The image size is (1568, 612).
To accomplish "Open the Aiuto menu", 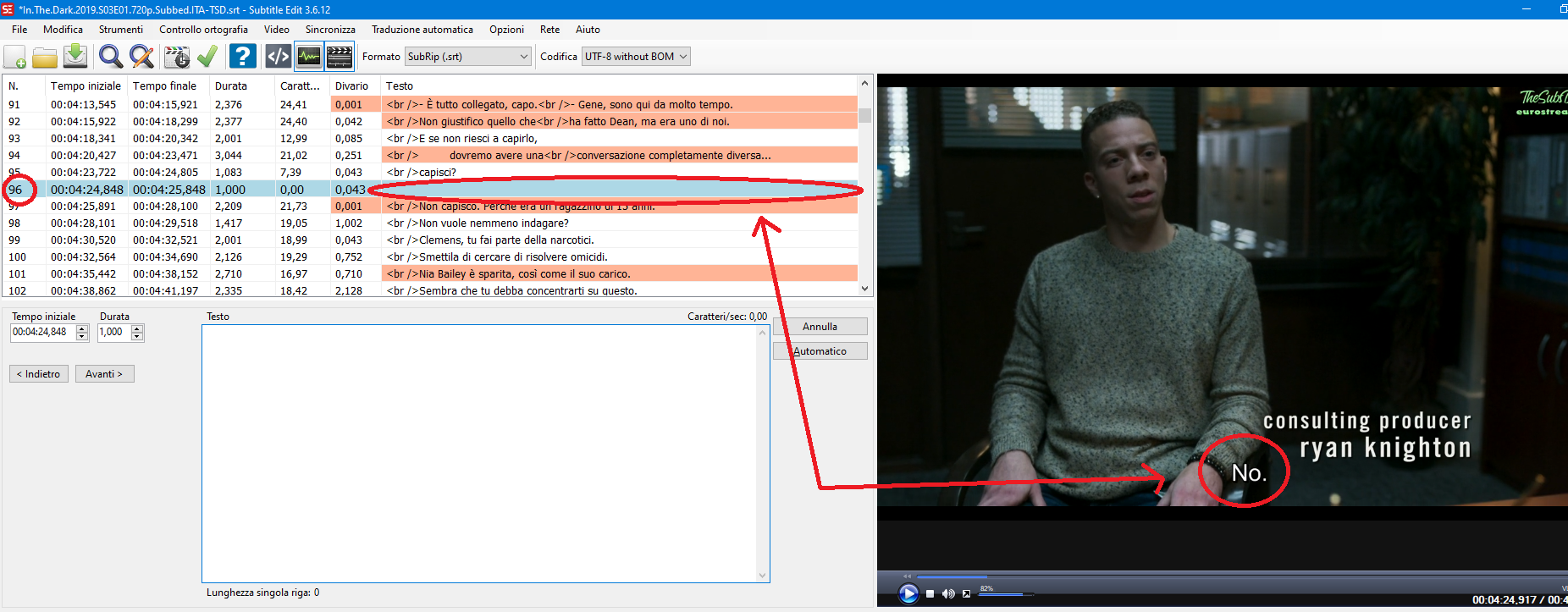I will [588, 30].
